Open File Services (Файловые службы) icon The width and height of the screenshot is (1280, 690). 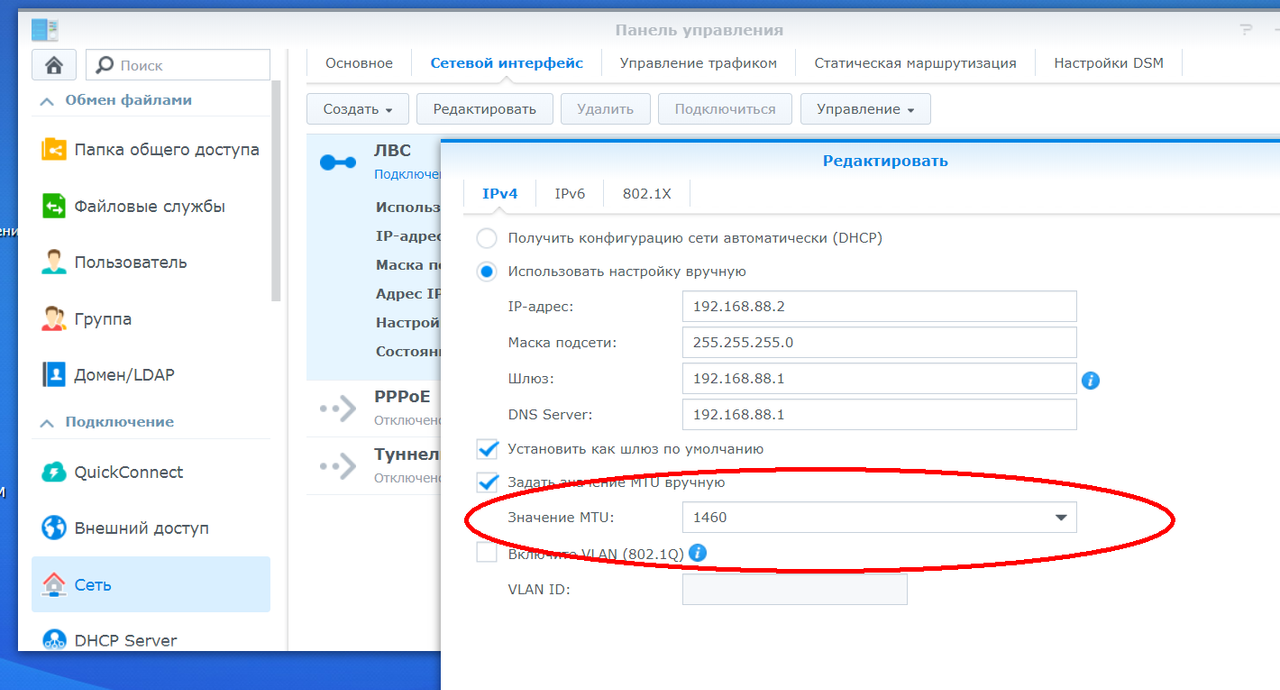coord(54,207)
